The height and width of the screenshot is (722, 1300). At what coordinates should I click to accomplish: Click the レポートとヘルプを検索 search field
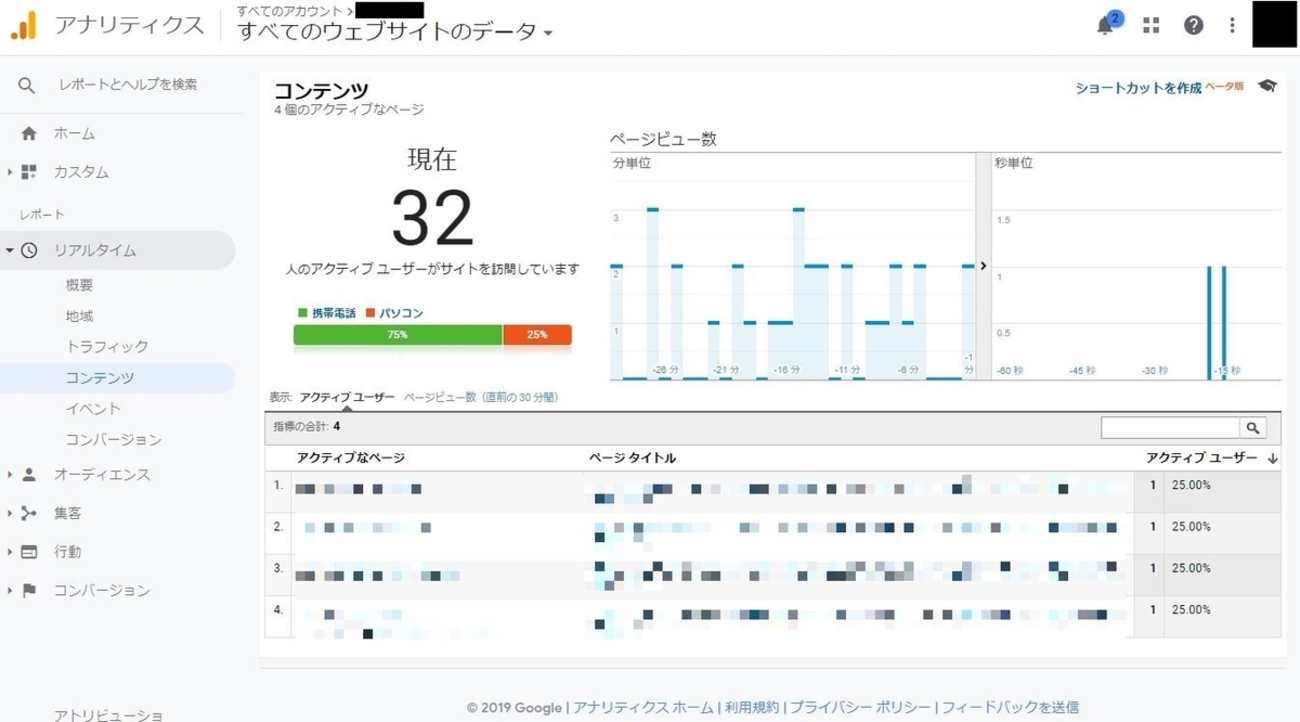[x=128, y=86]
